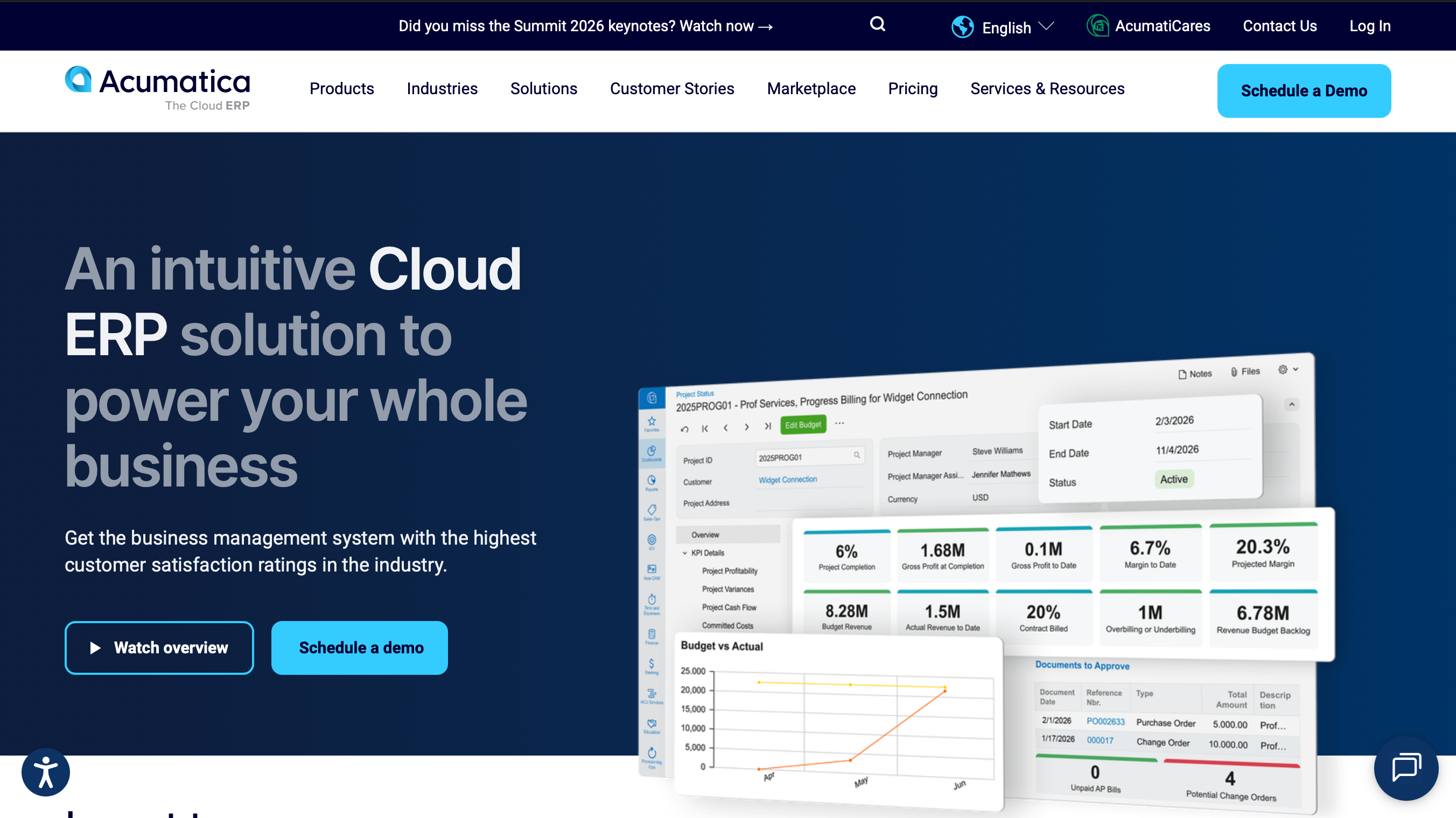Open the Notes icon button
The width and height of the screenshot is (1456, 818).
pos(1195,374)
